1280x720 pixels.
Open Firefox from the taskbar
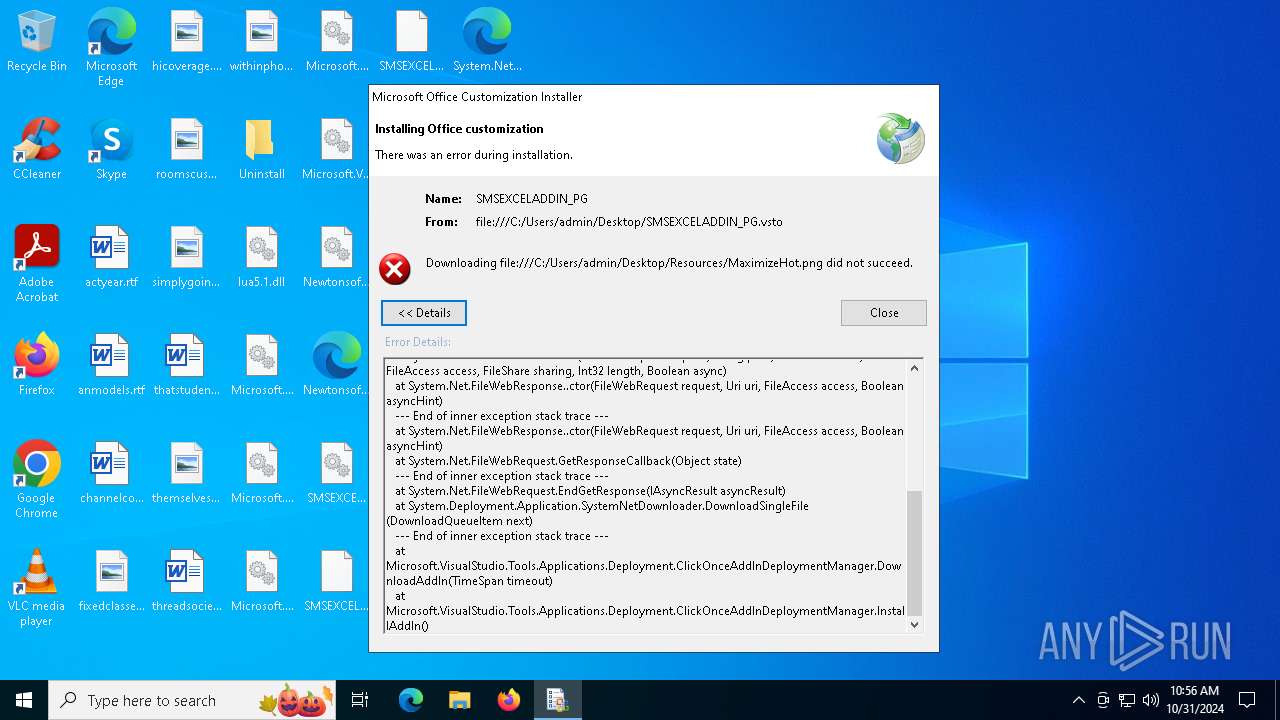pos(509,700)
